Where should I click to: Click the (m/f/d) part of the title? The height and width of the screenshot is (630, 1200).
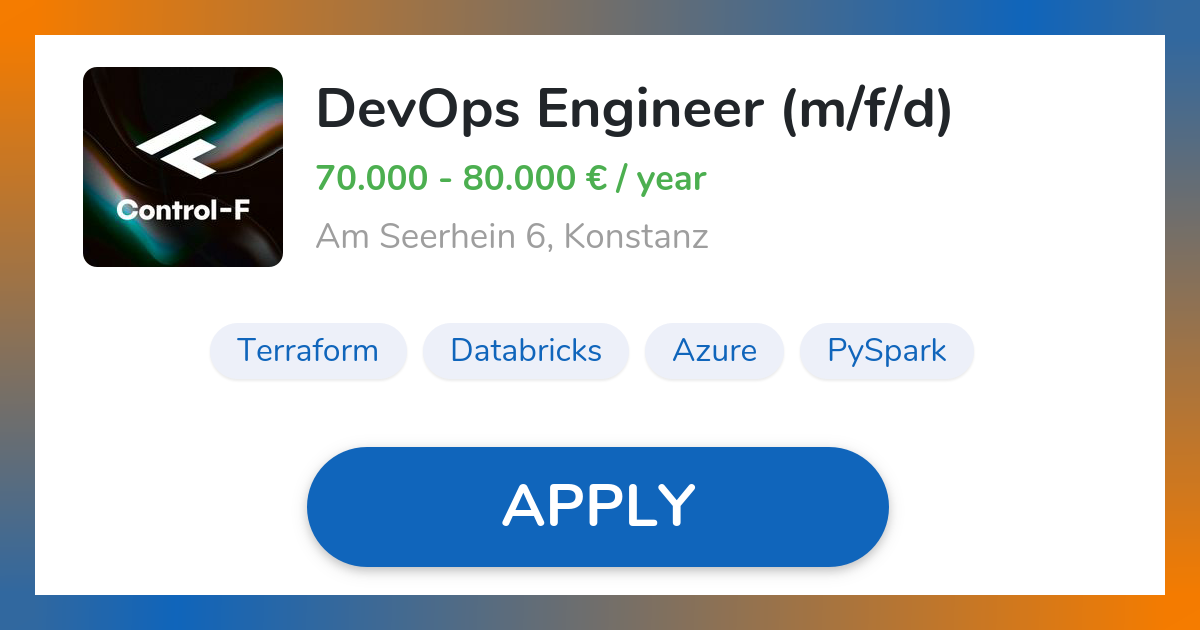[868, 110]
